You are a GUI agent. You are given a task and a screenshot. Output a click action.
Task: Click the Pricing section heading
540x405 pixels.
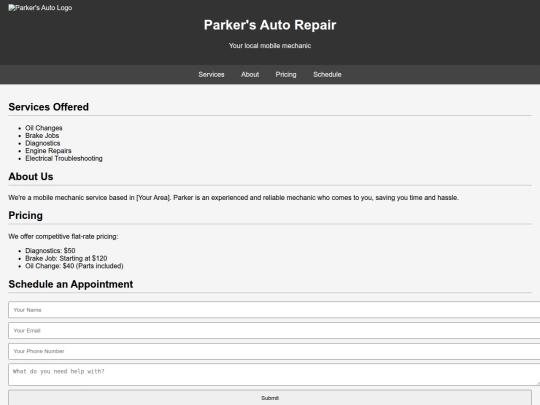click(x=25, y=215)
